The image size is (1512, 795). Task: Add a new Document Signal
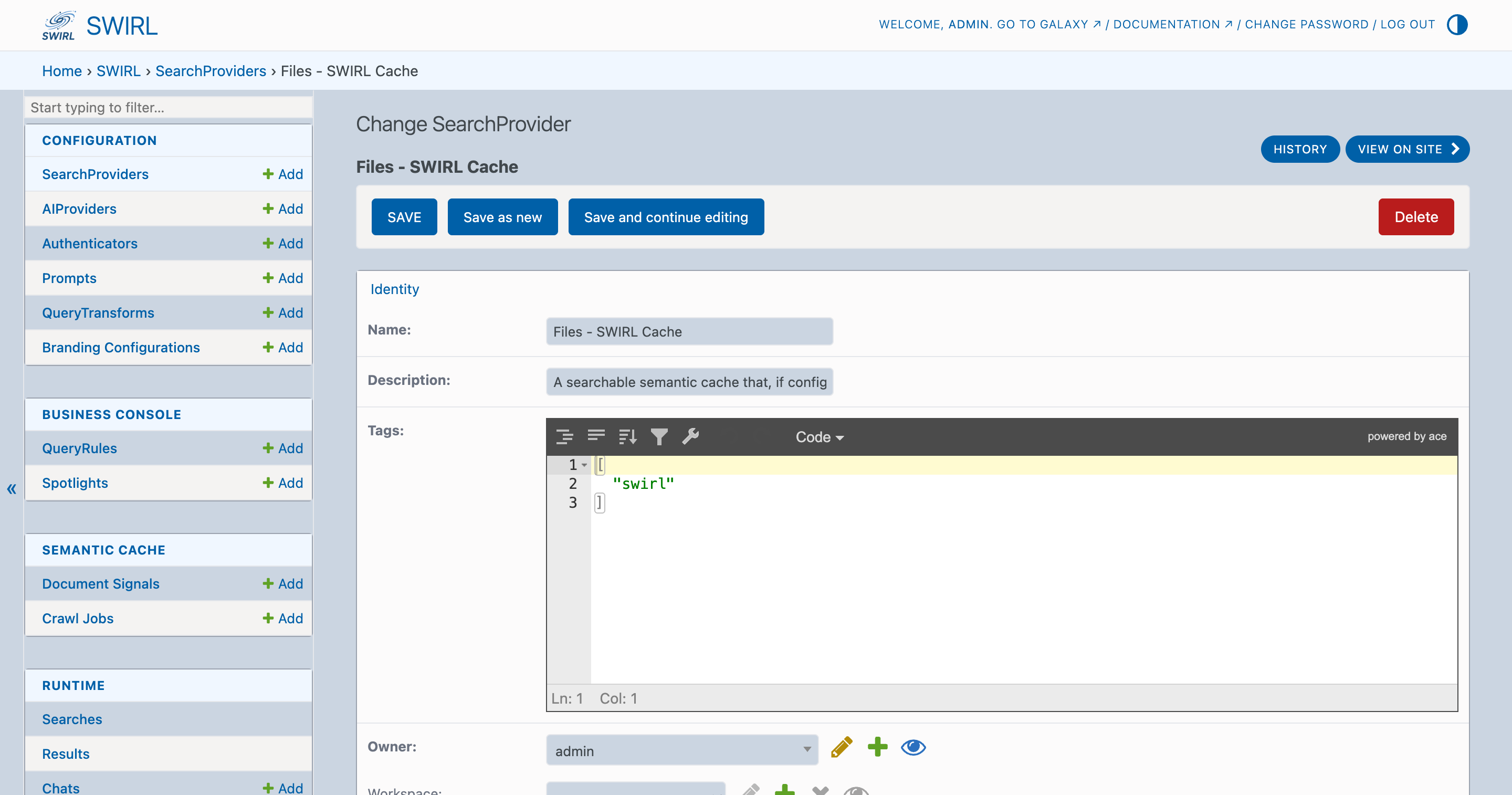tap(283, 584)
